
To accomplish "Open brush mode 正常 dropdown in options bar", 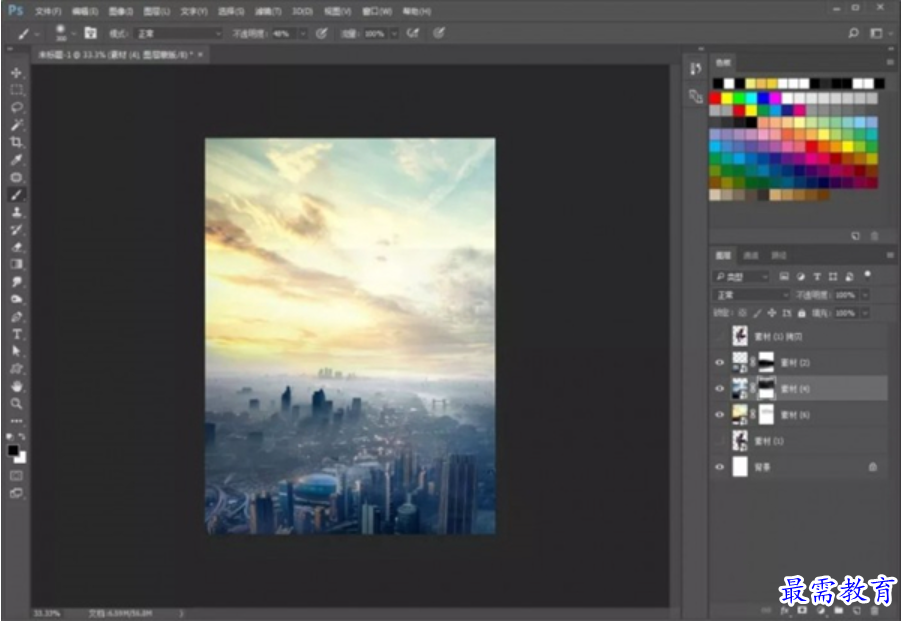I will pos(179,33).
